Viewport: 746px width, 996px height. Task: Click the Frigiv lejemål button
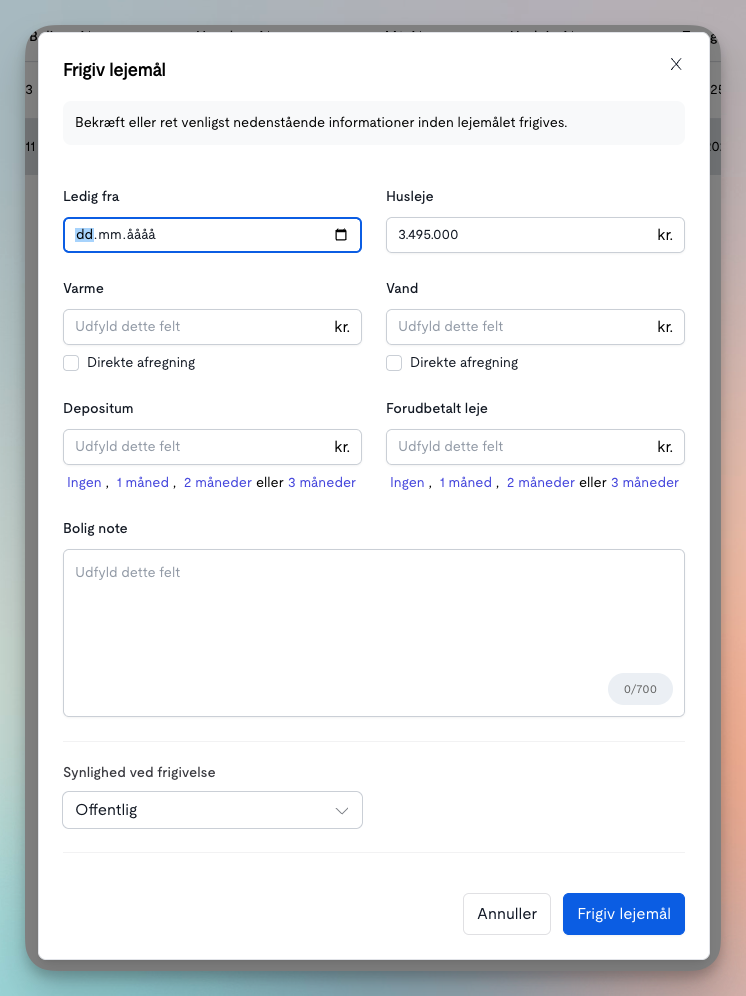coord(623,914)
